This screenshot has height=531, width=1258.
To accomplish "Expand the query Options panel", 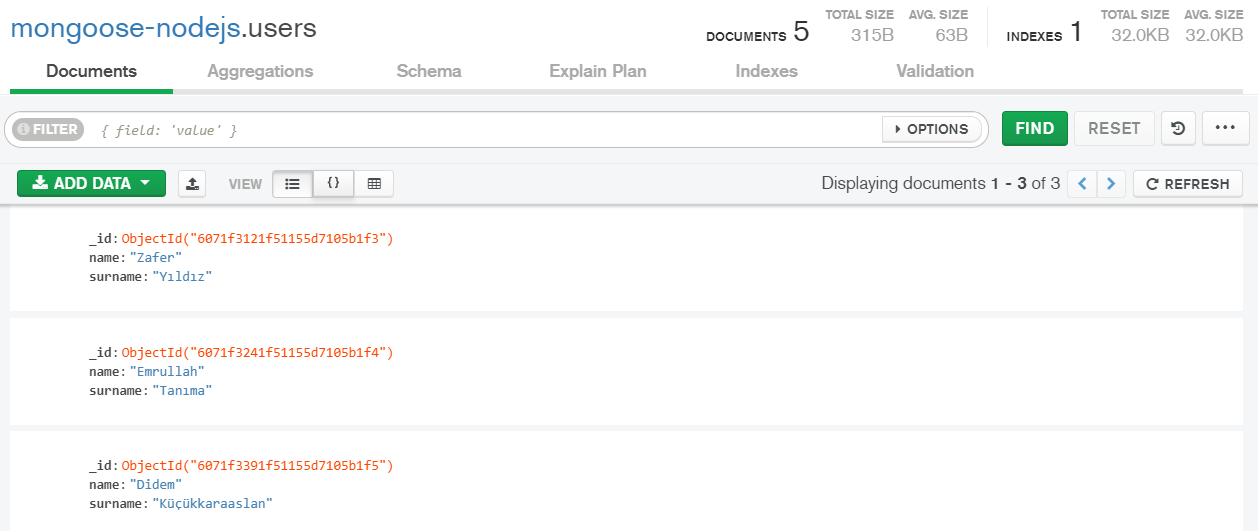I will (x=931, y=129).
